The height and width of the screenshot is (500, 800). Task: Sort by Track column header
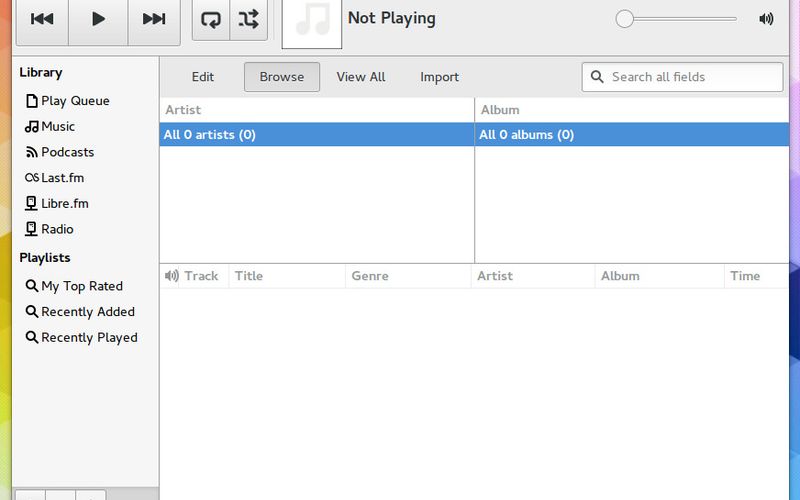coord(204,276)
